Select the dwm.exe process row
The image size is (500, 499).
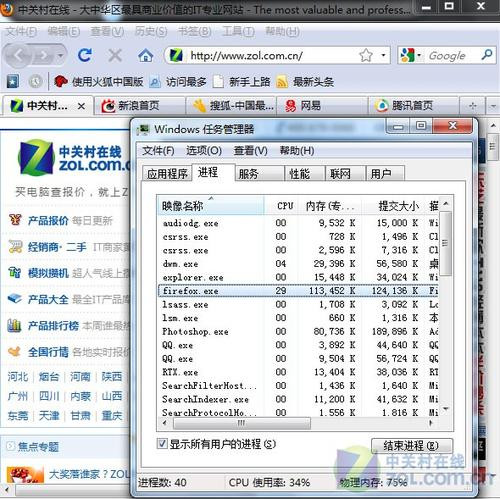(x=299, y=264)
